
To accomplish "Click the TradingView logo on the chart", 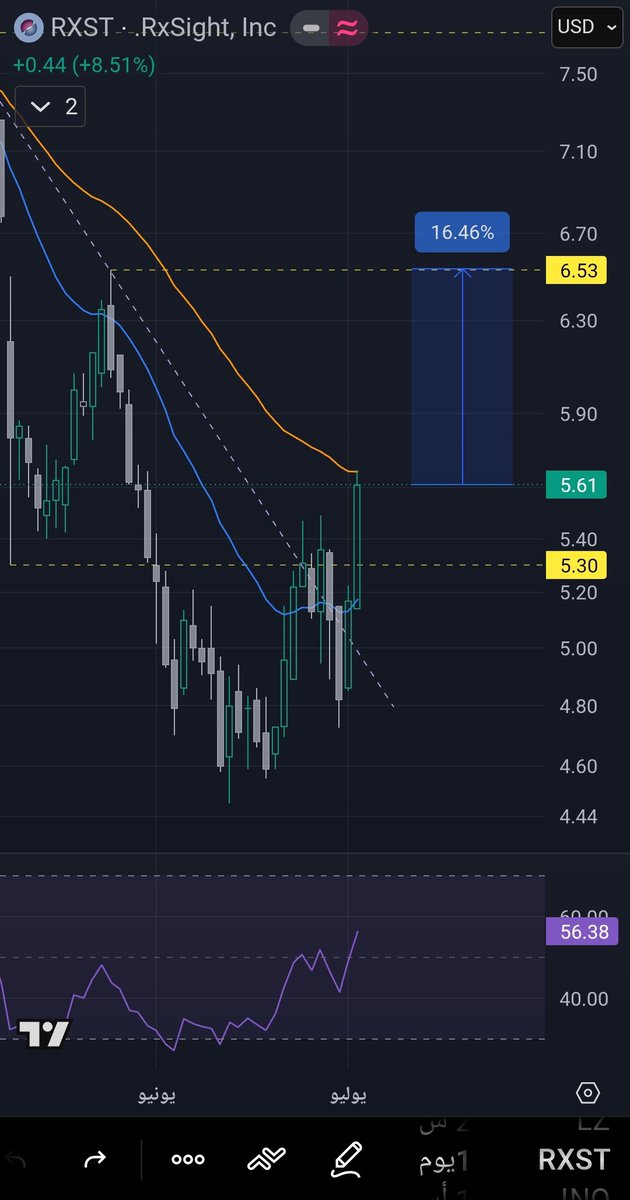I will 45,1033.
